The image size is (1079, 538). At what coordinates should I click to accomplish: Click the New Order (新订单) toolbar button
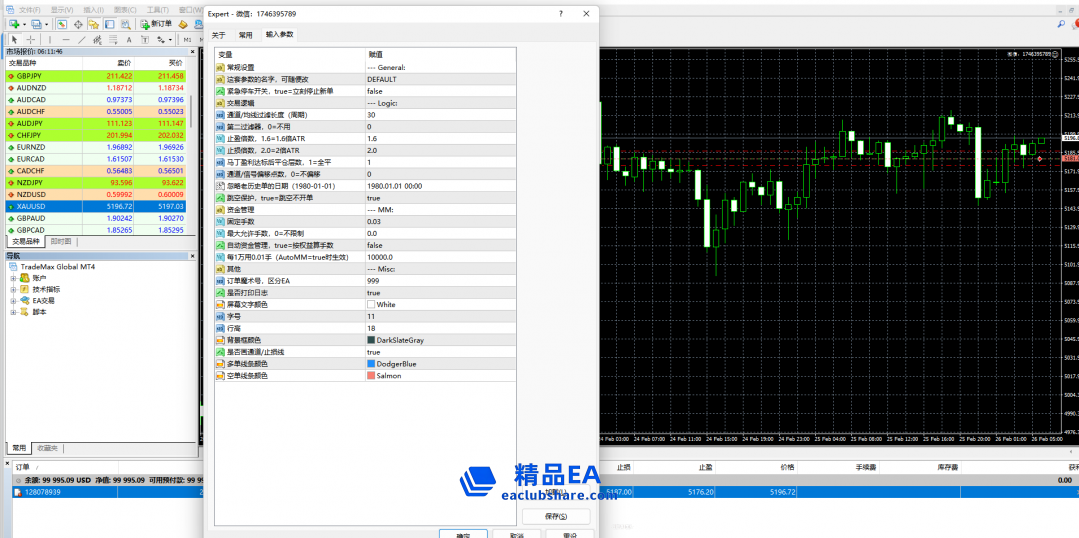[x=155, y=24]
